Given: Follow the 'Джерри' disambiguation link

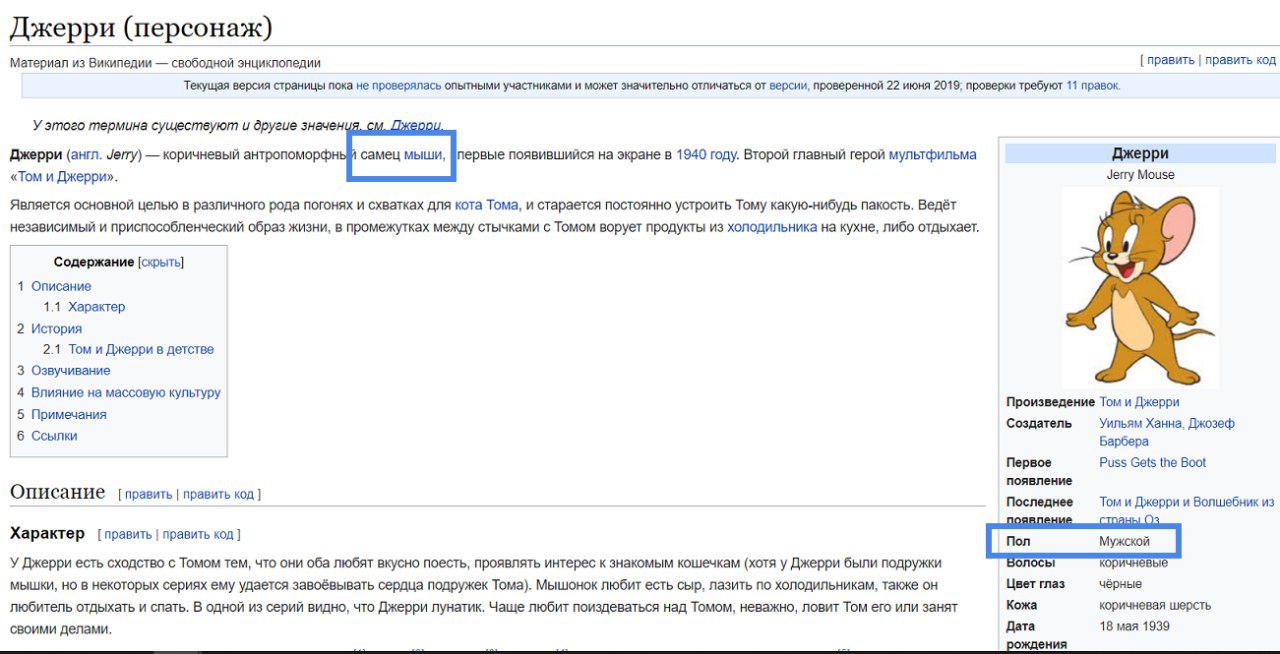Looking at the screenshot, I should point(415,126).
